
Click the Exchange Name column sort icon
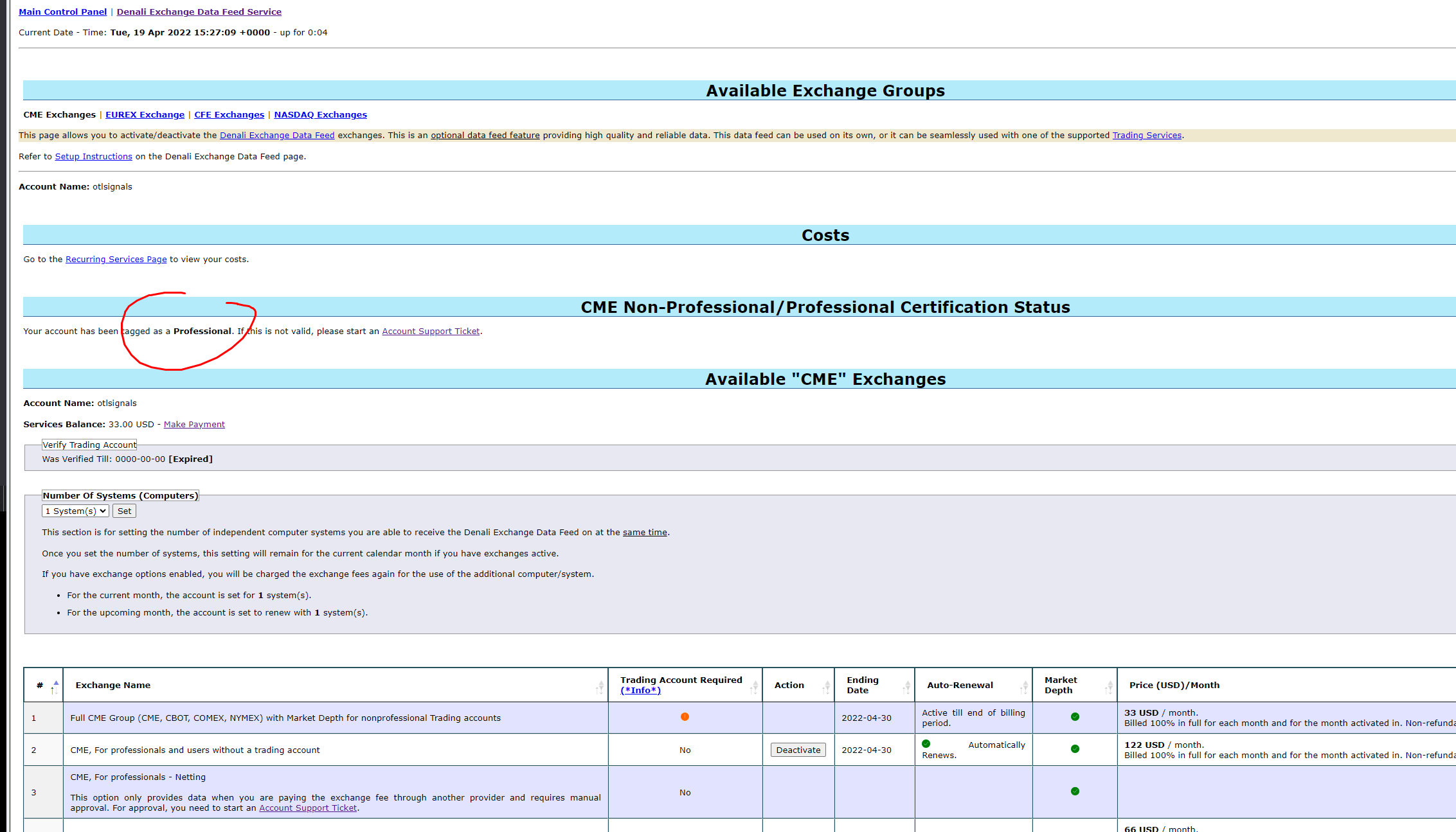coord(600,687)
